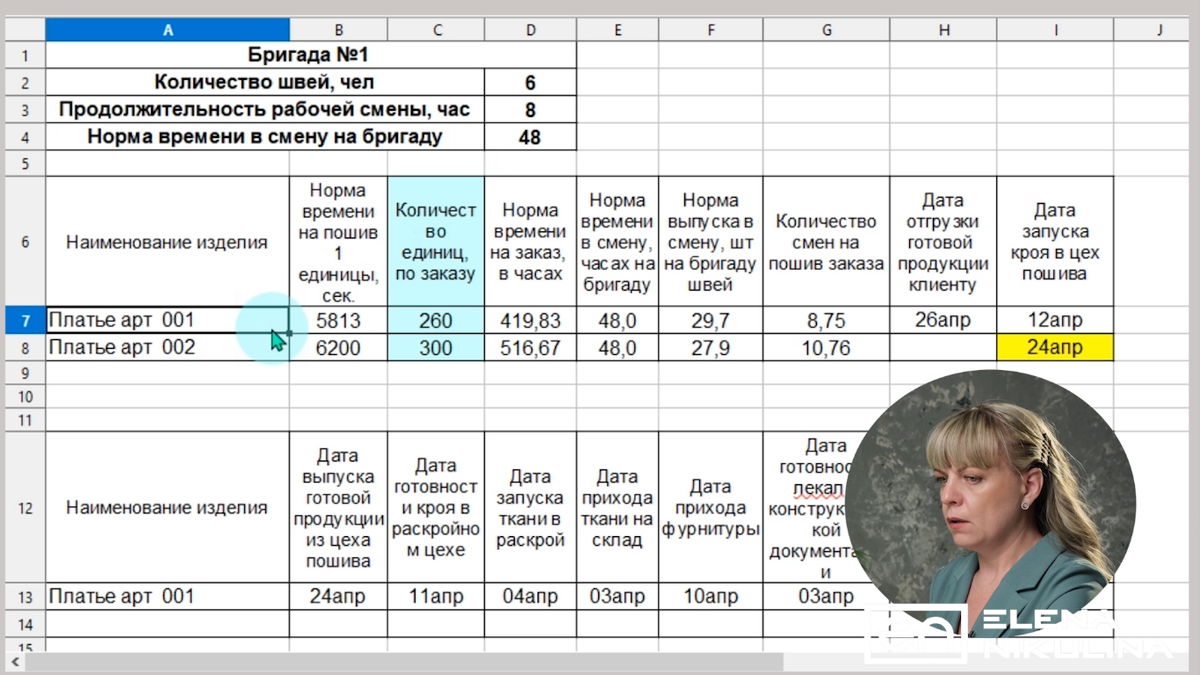The image size is (1200, 675).
Task: Select column A header
Action: pyautogui.click(x=168, y=30)
